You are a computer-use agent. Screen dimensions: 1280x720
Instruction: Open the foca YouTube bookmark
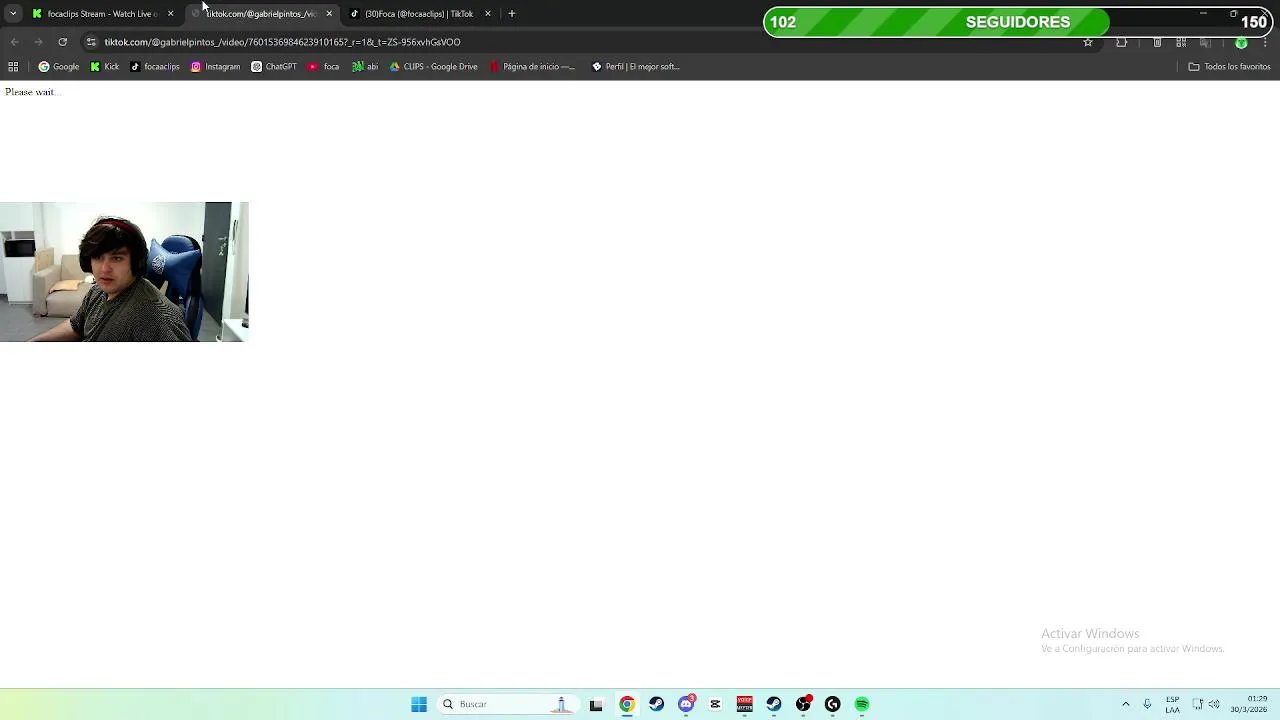(x=324, y=67)
